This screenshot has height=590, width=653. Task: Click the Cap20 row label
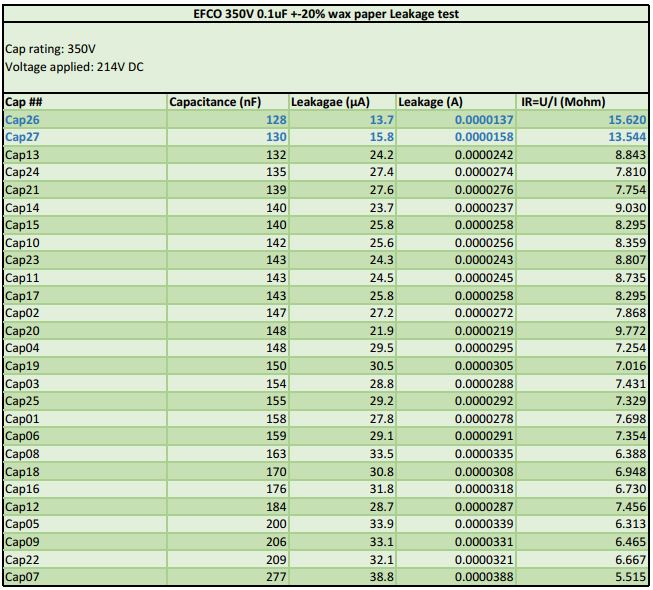pos(22,331)
